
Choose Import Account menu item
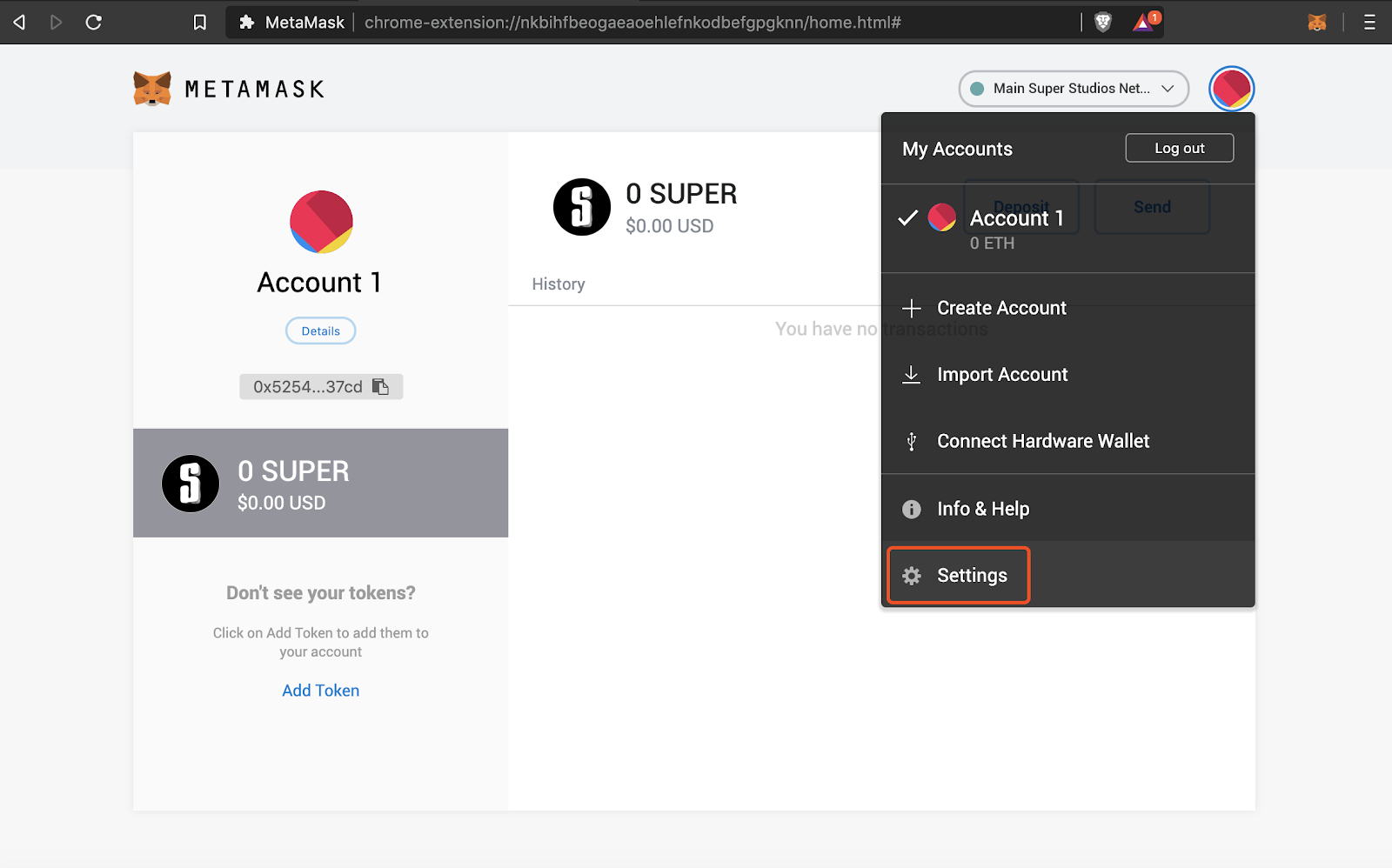tap(1001, 375)
